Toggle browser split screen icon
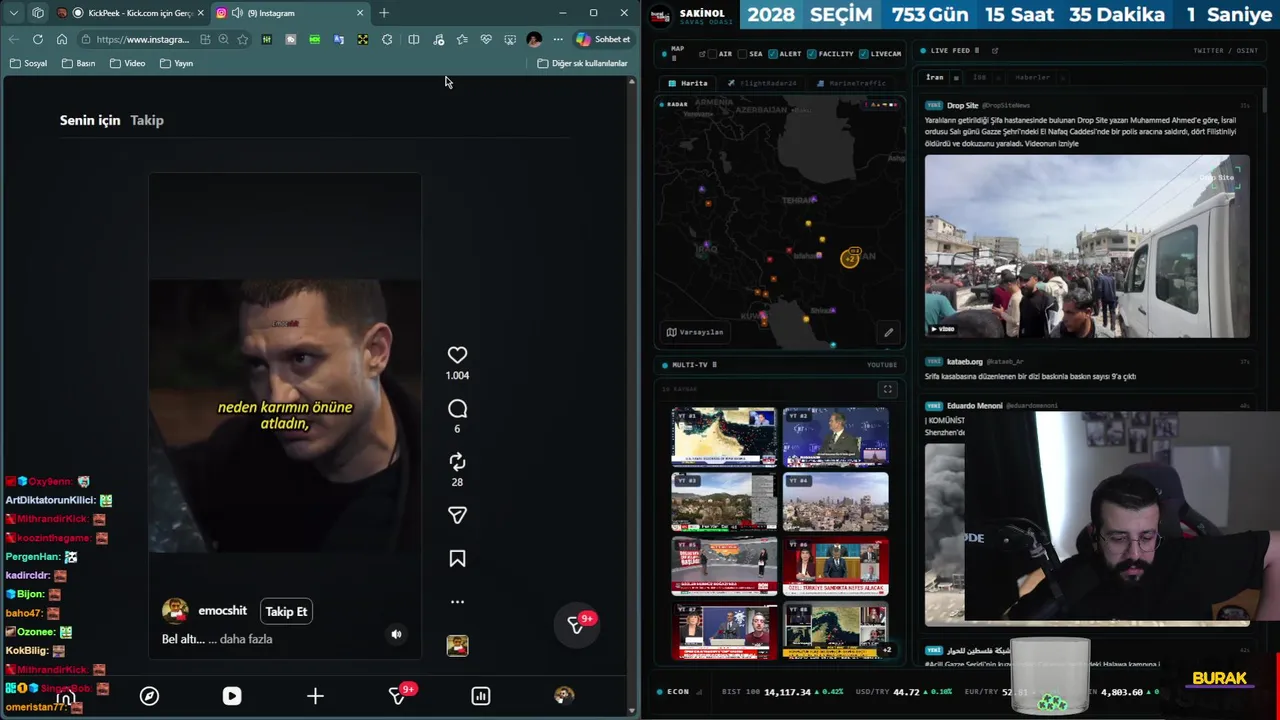The width and height of the screenshot is (1280, 720). pyautogui.click(x=414, y=39)
